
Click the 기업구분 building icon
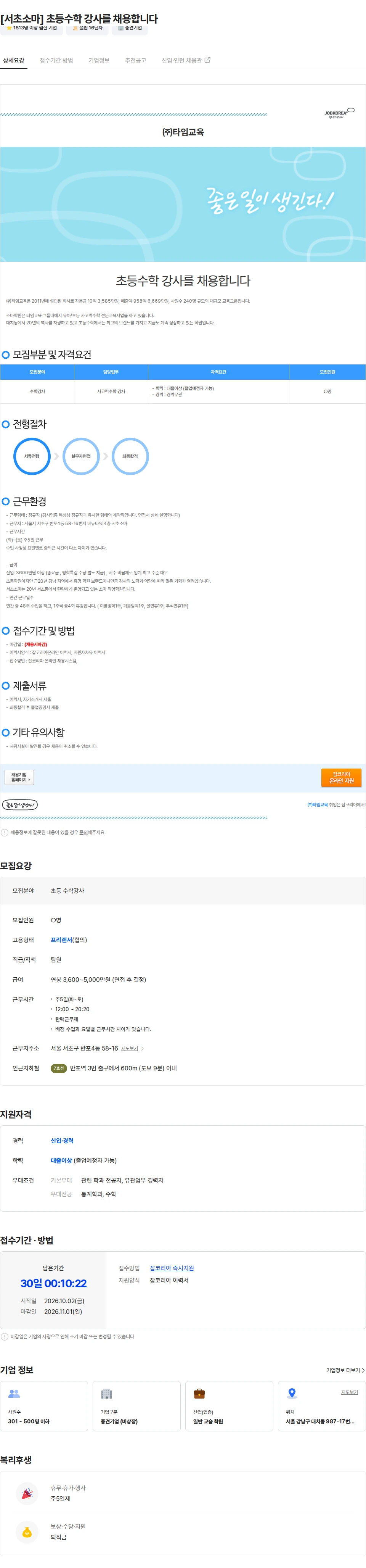pyautogui.click(x=107, y=1393)
